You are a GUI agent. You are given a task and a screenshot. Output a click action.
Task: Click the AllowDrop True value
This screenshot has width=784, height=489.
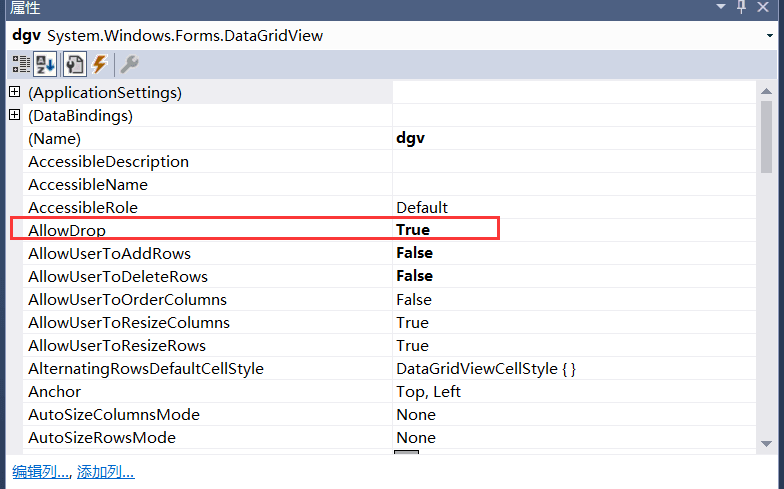(x=413, y=230)
